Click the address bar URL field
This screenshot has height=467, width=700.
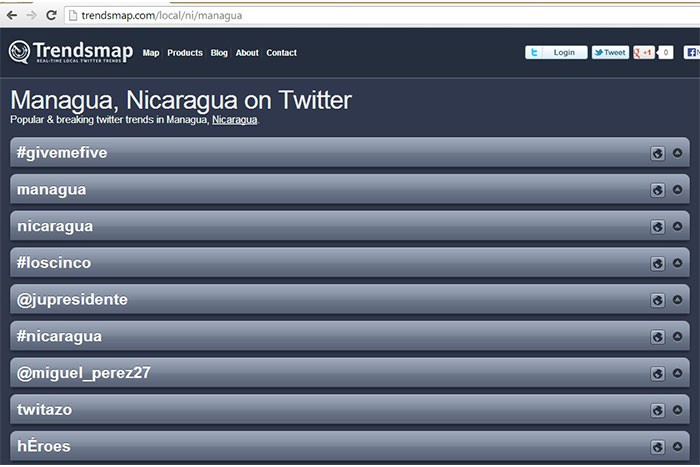[x=382, y=16]
